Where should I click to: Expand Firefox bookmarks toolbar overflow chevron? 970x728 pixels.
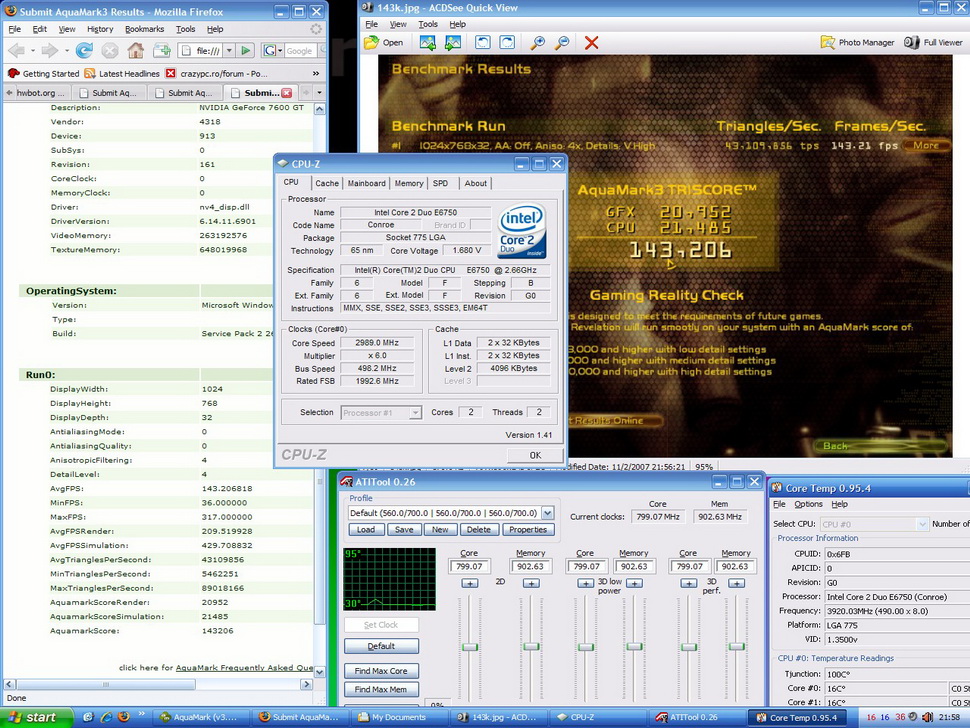pyautogui.click(x=316, y=74)
